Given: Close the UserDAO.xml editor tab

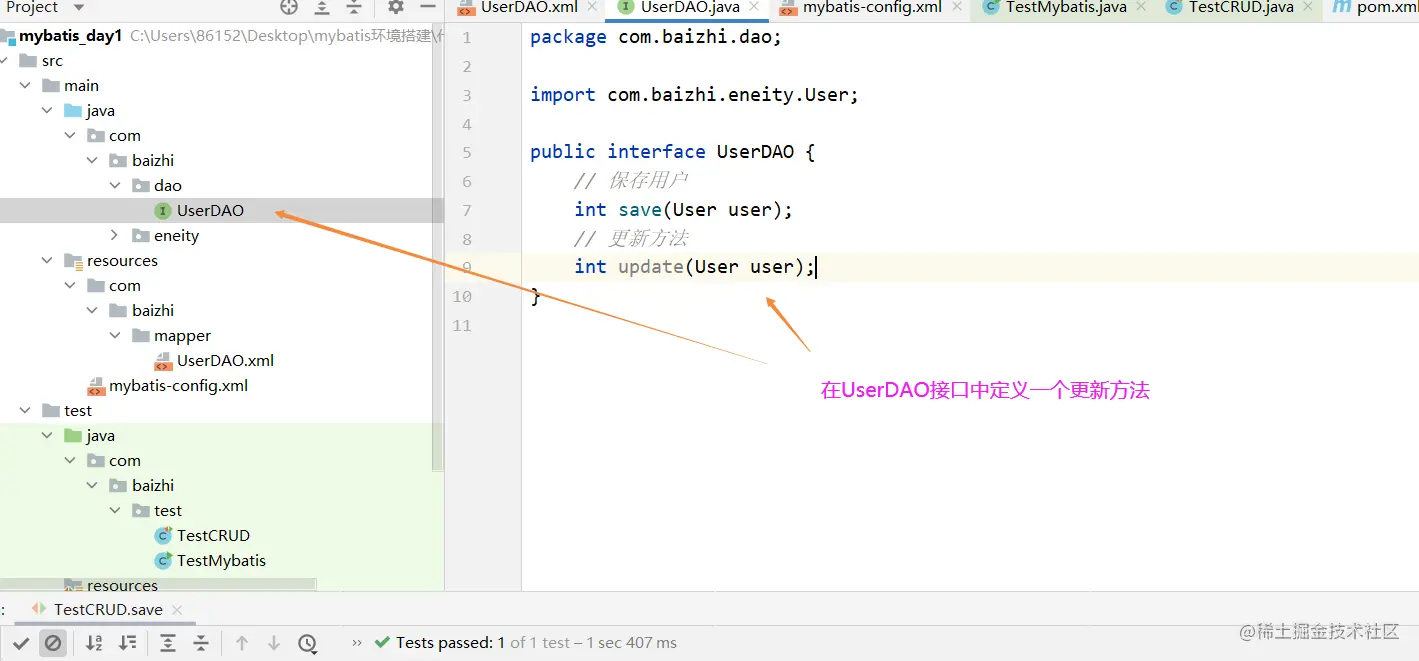Looking at the screenshot, I should point(591,7).
